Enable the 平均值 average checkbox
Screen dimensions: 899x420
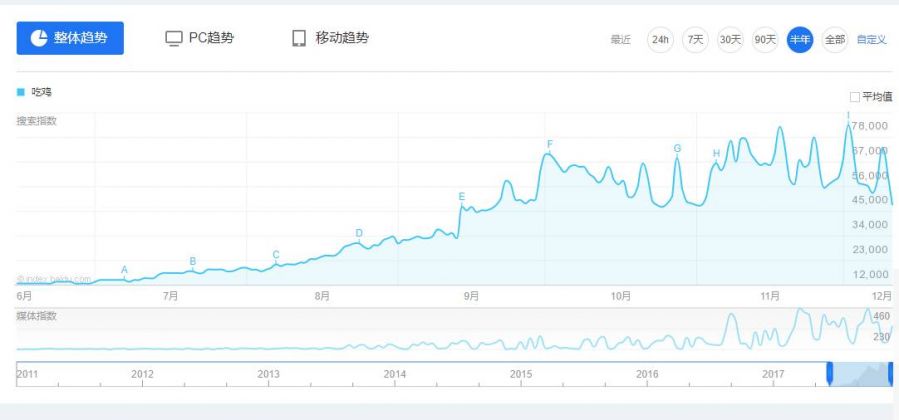point(854,97)
